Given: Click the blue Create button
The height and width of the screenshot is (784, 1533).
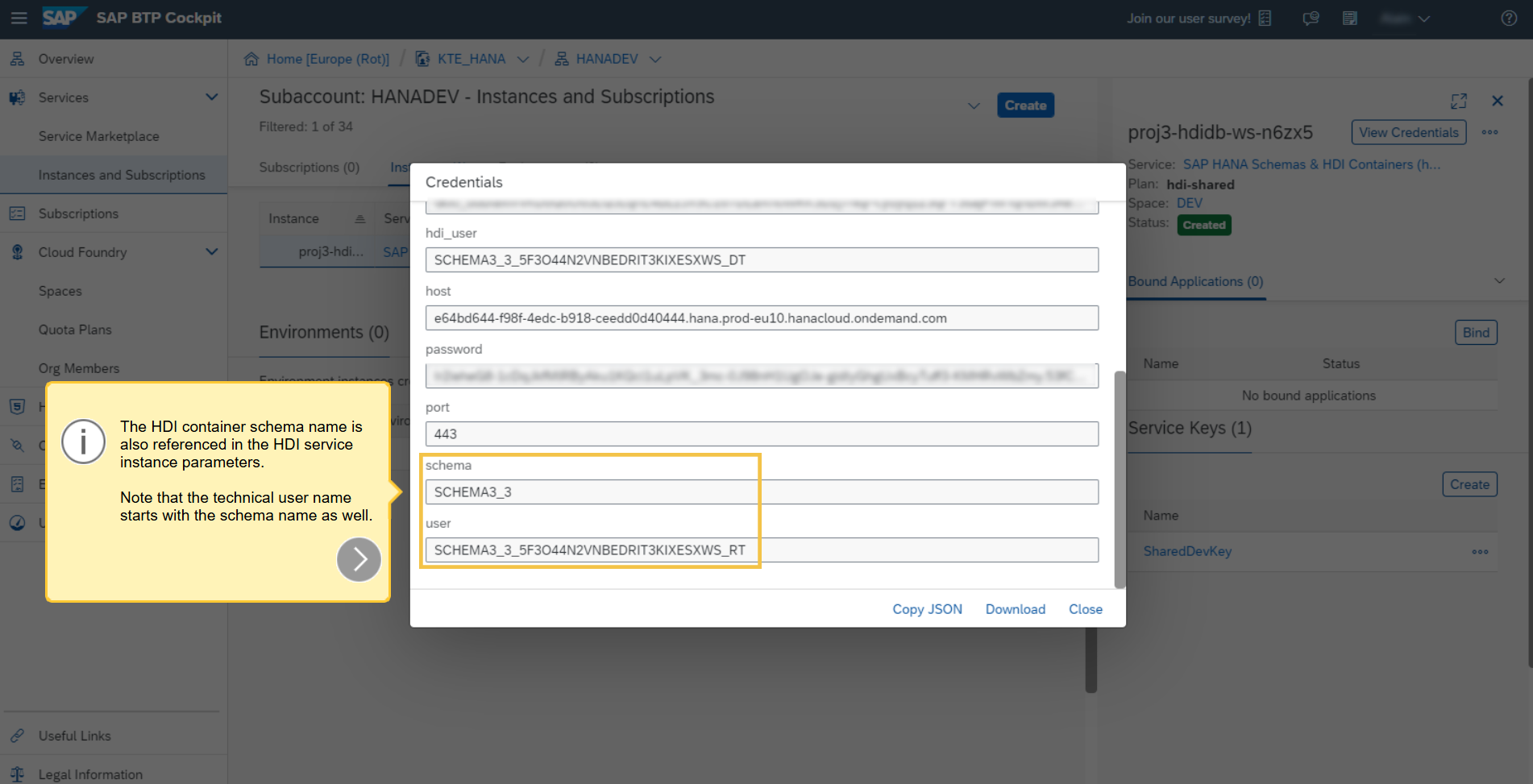Looking at the screenshot, I should click(x=1025, y=106).
